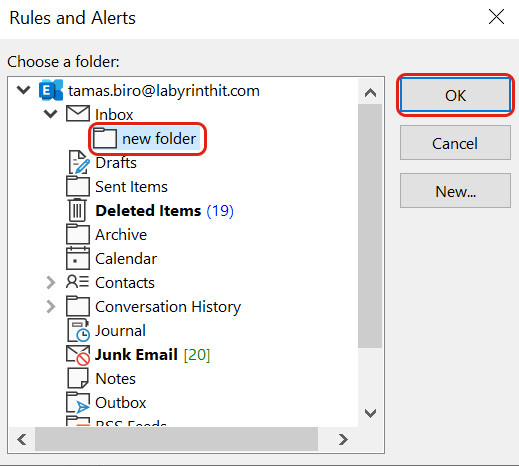Confirm with the OK button

455,95
